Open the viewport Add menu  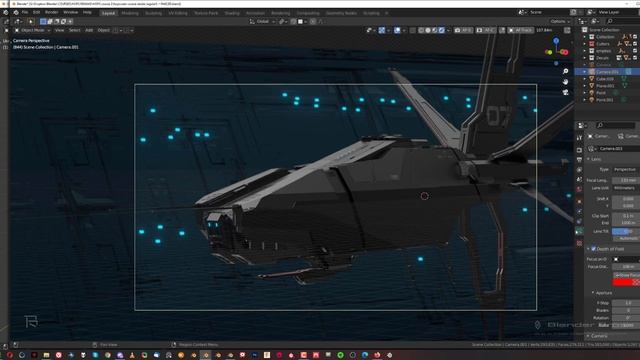click(89, 30)
